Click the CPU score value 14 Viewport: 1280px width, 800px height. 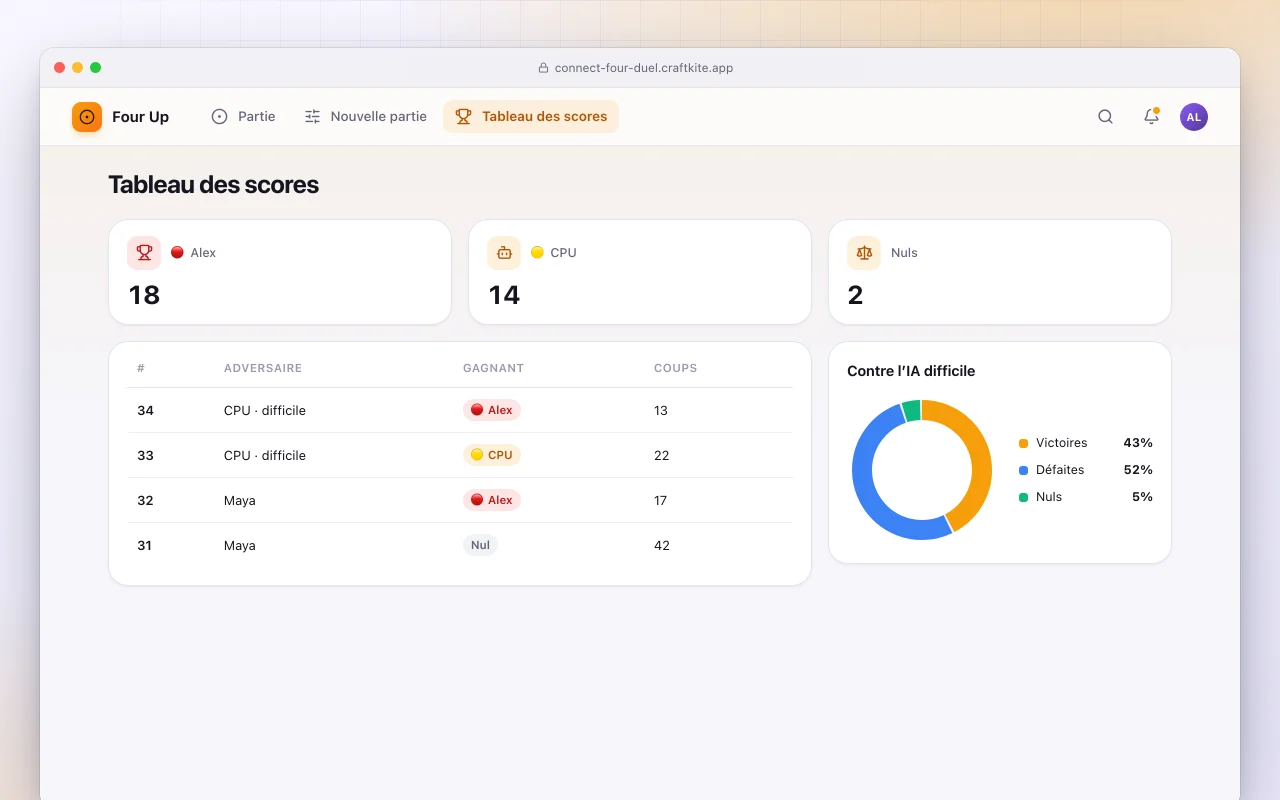click(504, 295)
